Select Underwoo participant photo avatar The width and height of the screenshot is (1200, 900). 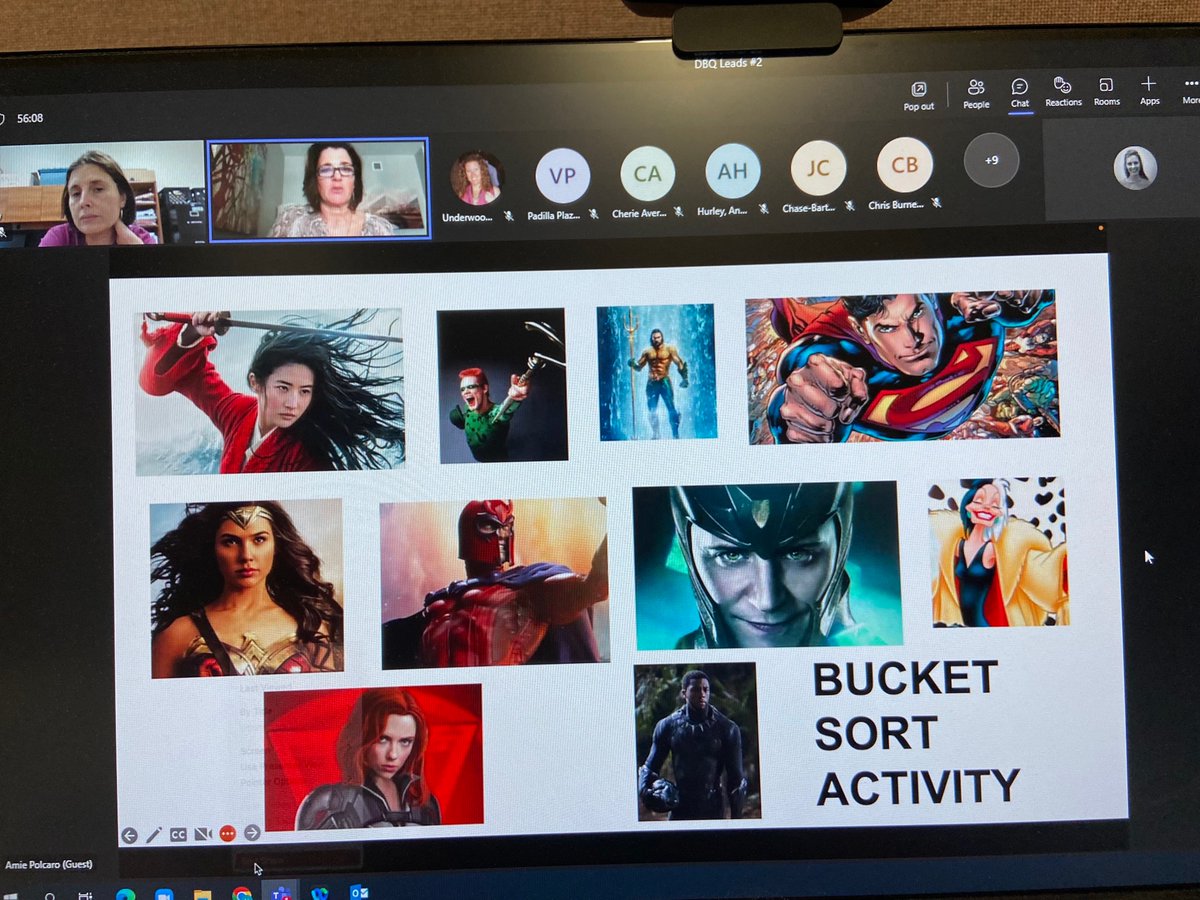click(477, 178)
